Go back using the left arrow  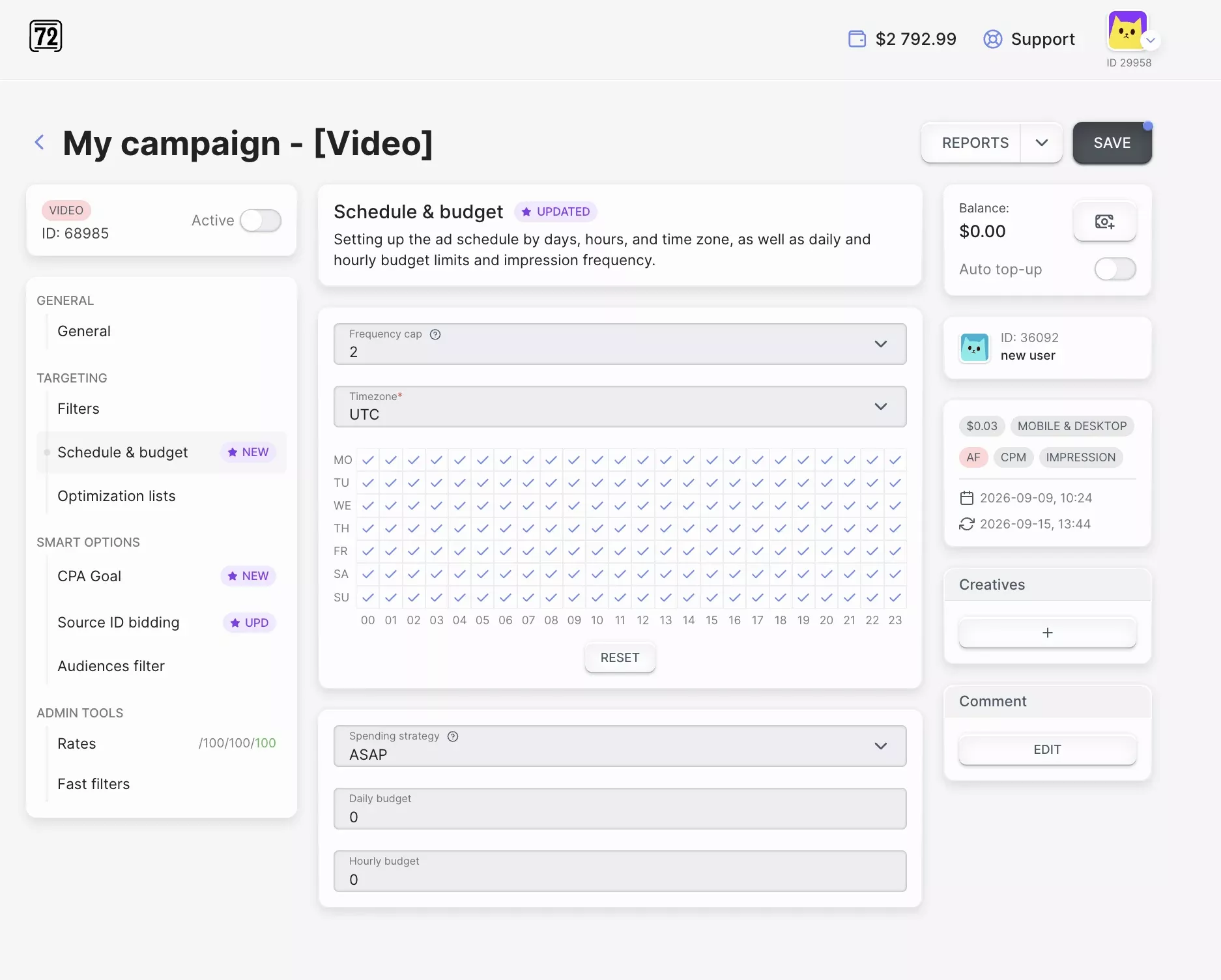tap(40, 142)
